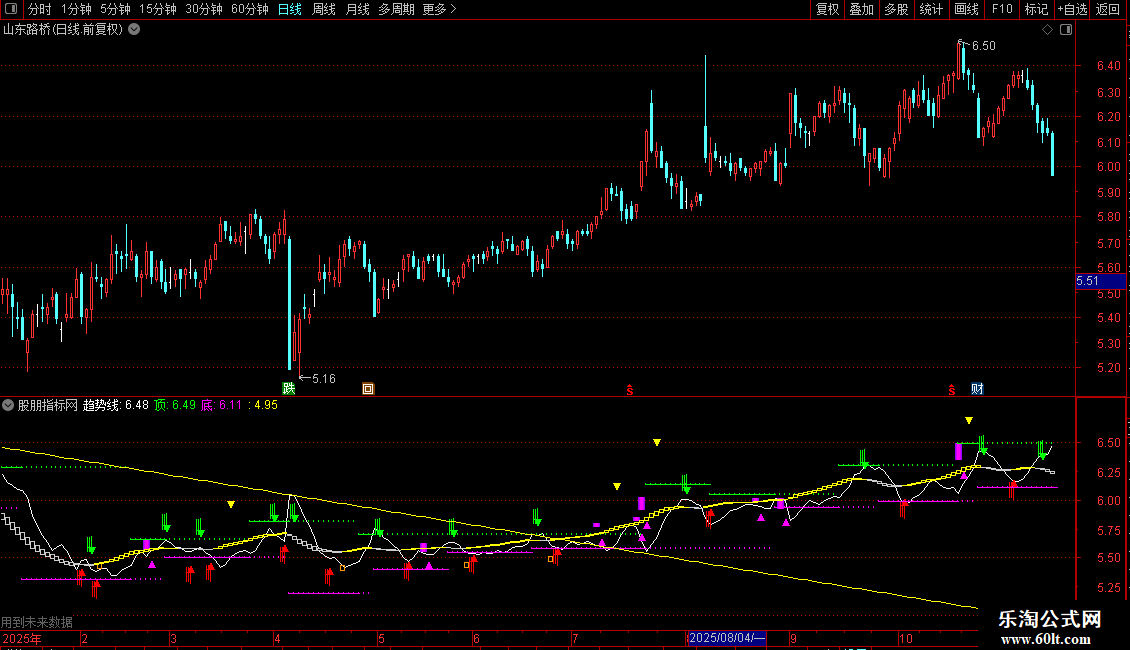This screenshot has width=1130, height=650.
Task: Toggle the side panel icon at chart top-right
Action: click(1066, 30)
